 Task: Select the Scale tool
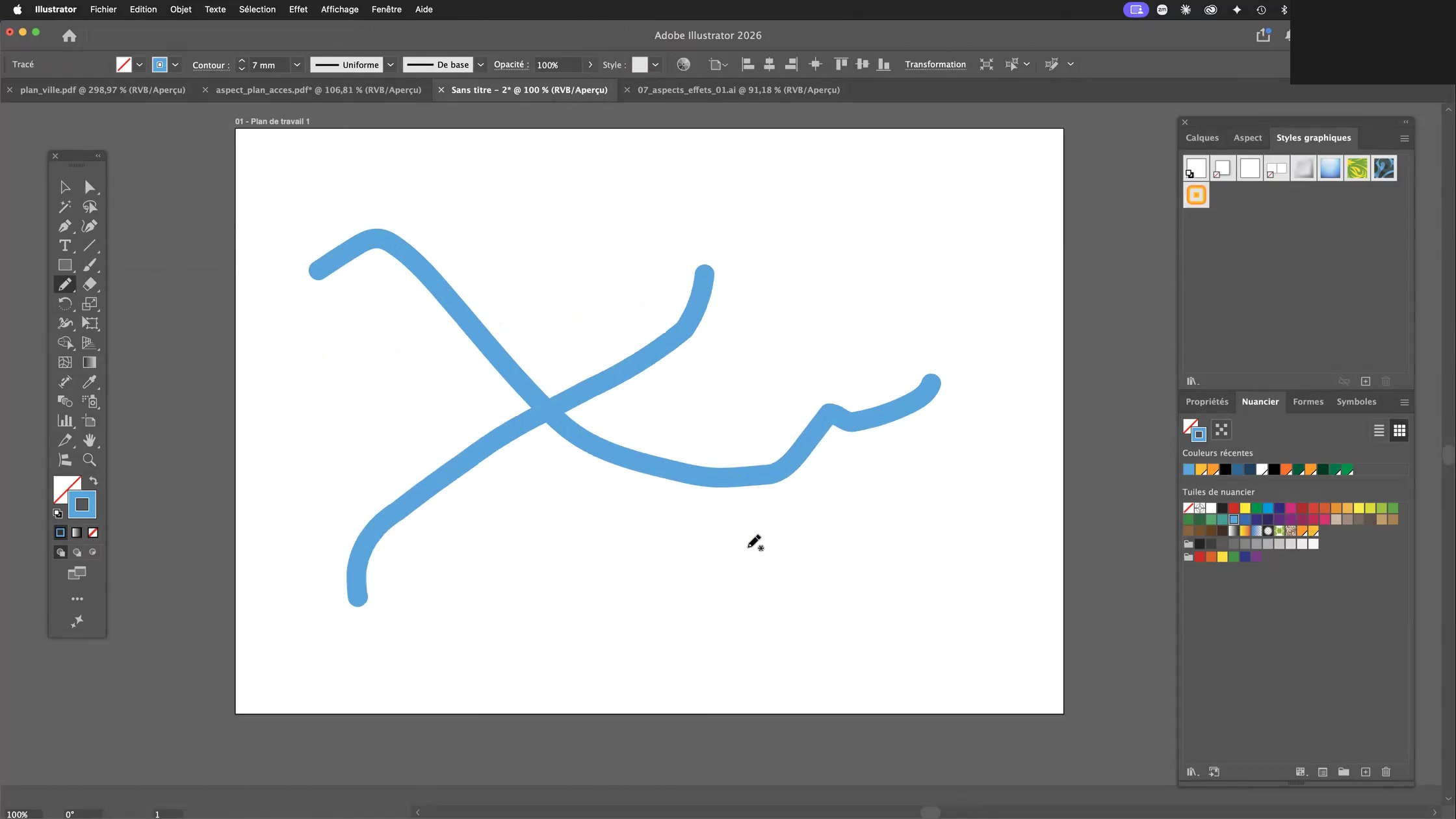(90, 304)
